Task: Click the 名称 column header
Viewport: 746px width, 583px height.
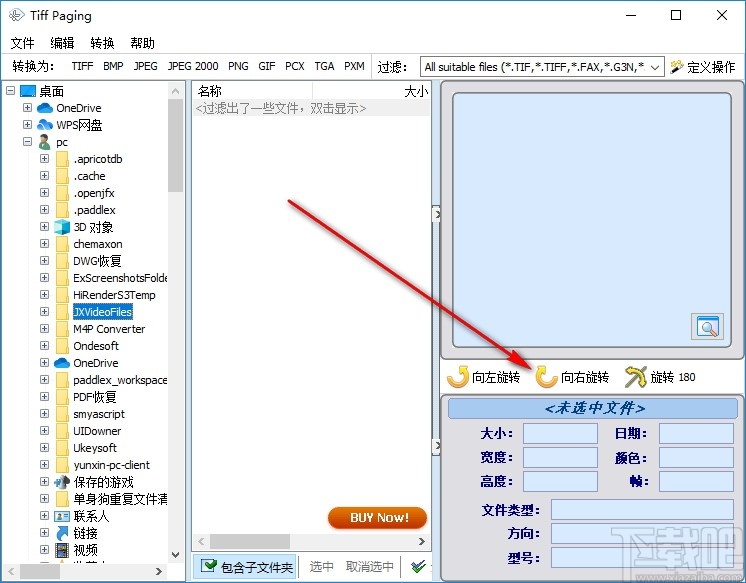Action: (x=252, y=91)
